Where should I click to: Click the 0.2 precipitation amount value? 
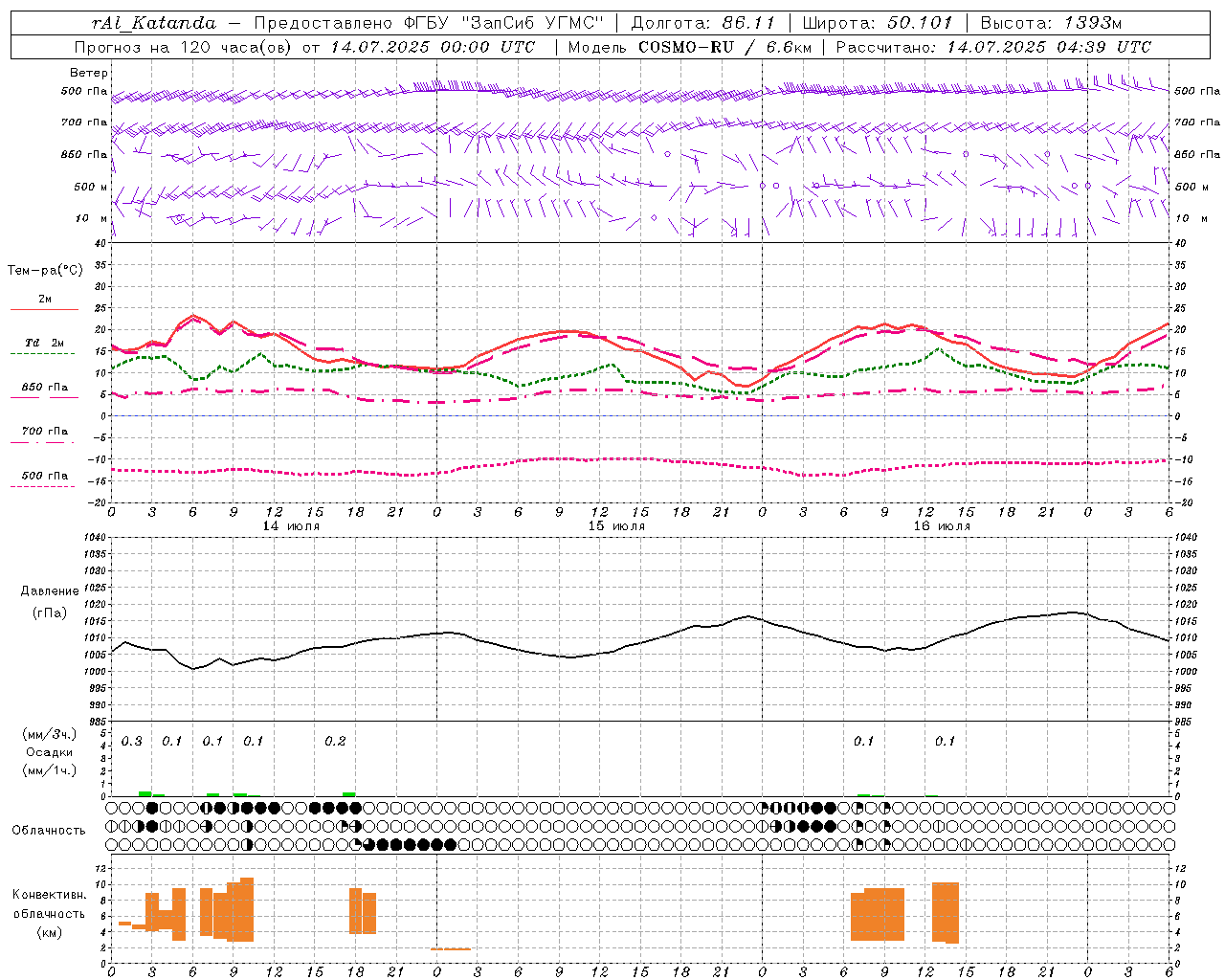coord(335,742)
